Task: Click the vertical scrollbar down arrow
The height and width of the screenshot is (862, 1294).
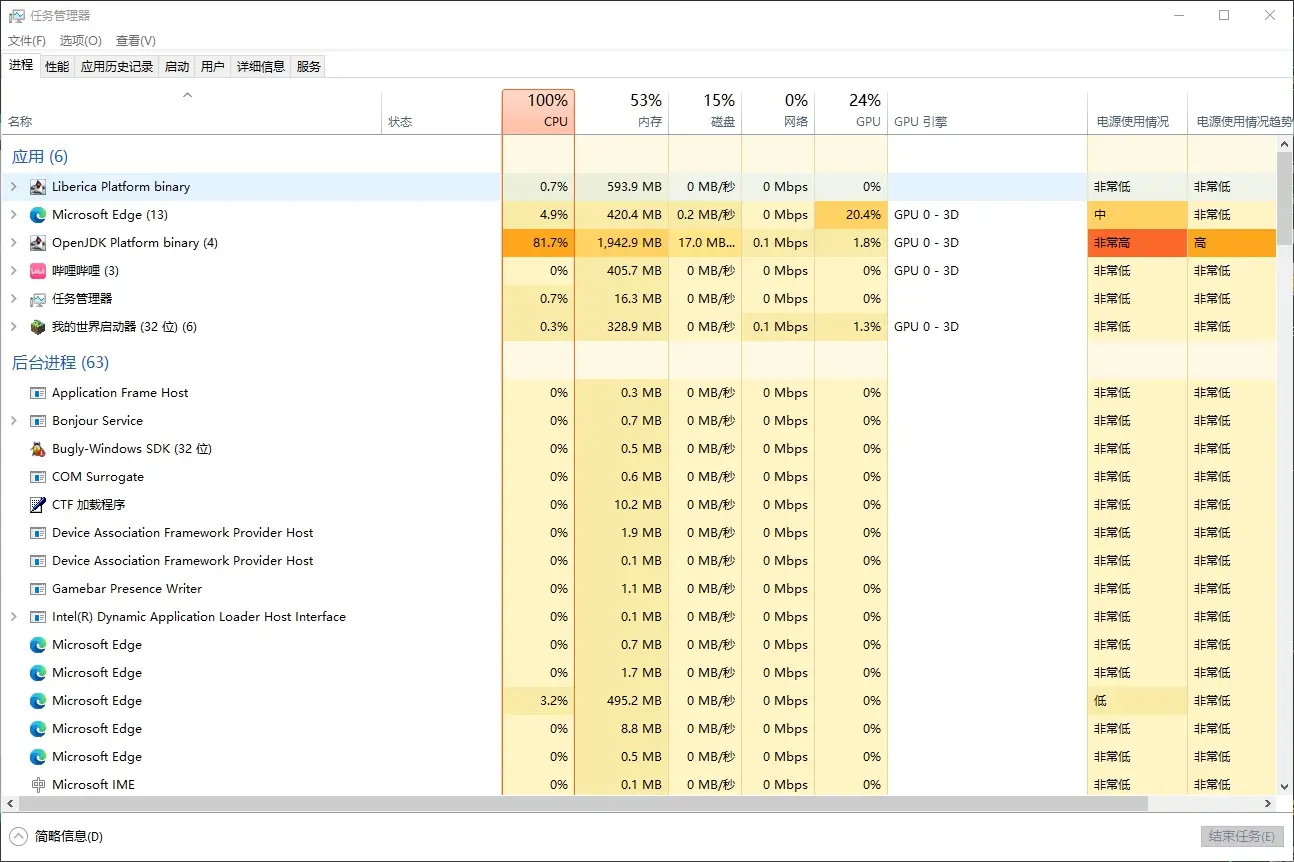Action: click(x=1285, y=788)
